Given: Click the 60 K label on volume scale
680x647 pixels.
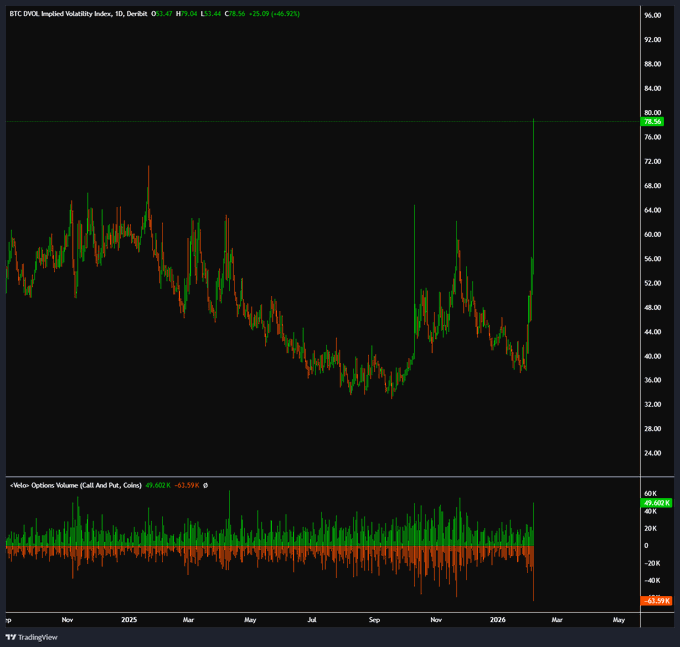Looking at the screenshot, I should point(650,494).
